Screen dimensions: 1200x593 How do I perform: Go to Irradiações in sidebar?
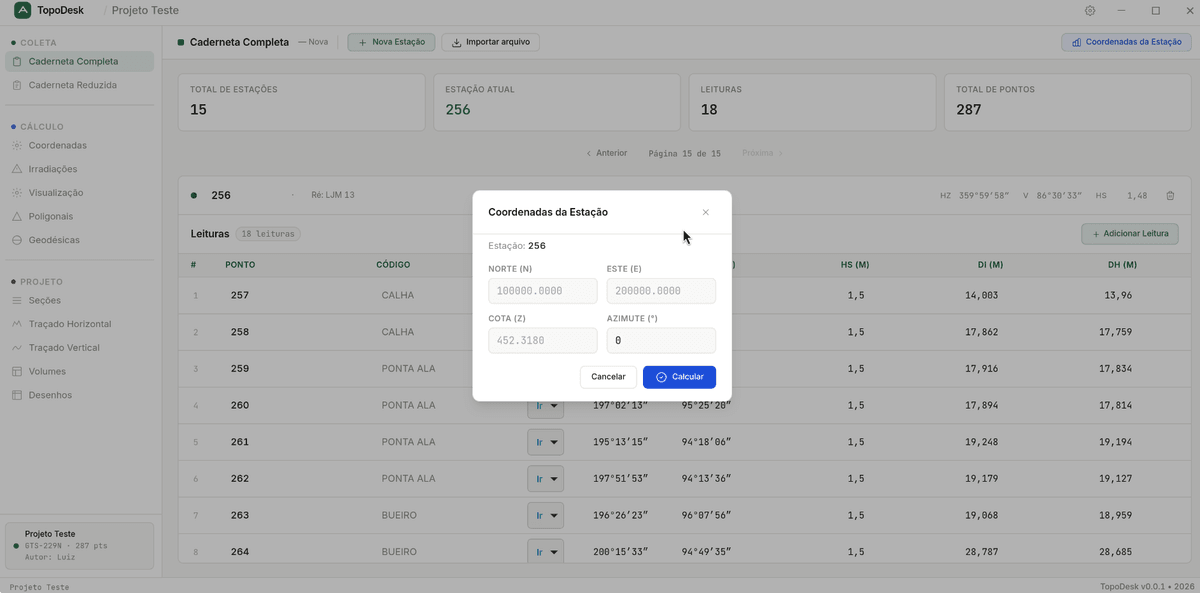pos(79,169)
